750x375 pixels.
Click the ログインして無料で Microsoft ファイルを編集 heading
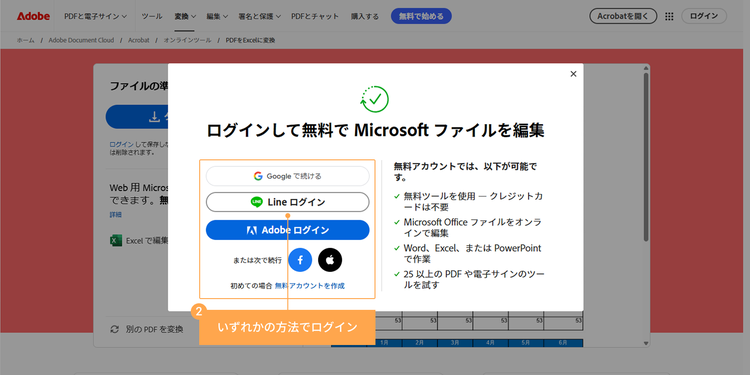375,130
